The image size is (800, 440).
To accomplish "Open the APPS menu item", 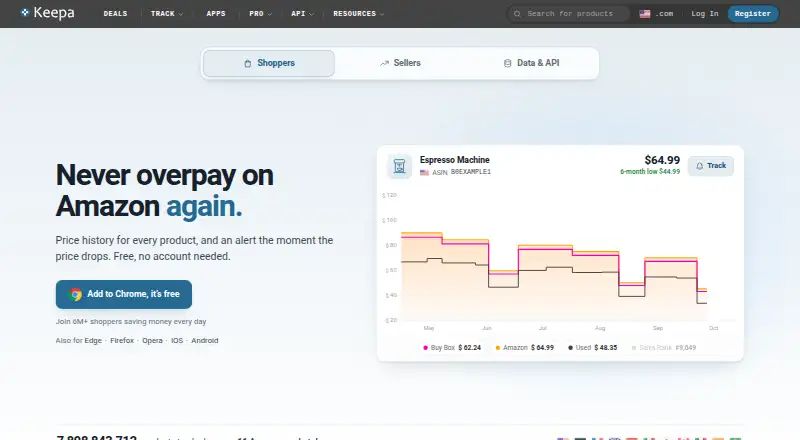I will (216, 14).
